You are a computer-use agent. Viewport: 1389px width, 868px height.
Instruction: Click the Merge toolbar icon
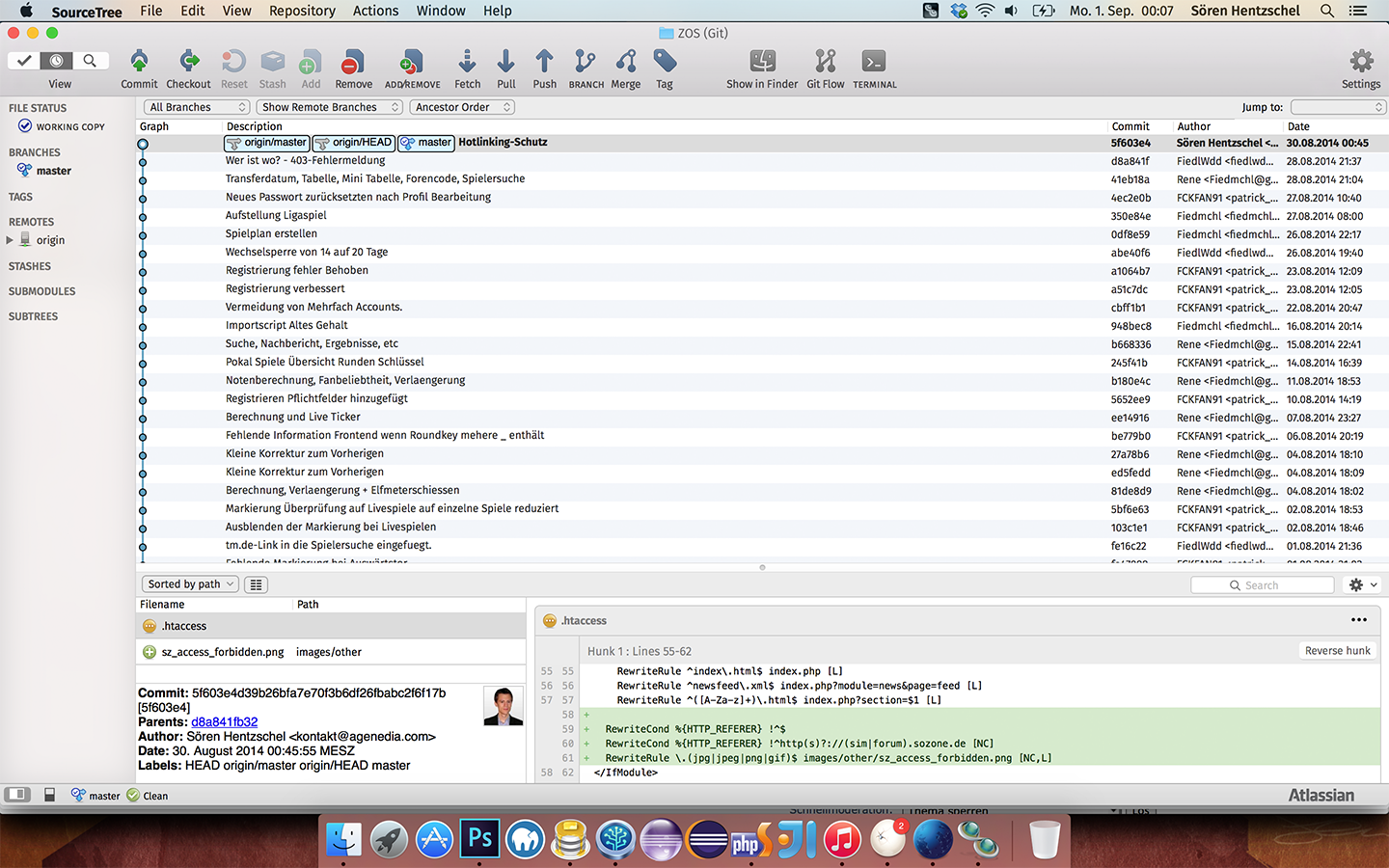(x=625, y=64)
